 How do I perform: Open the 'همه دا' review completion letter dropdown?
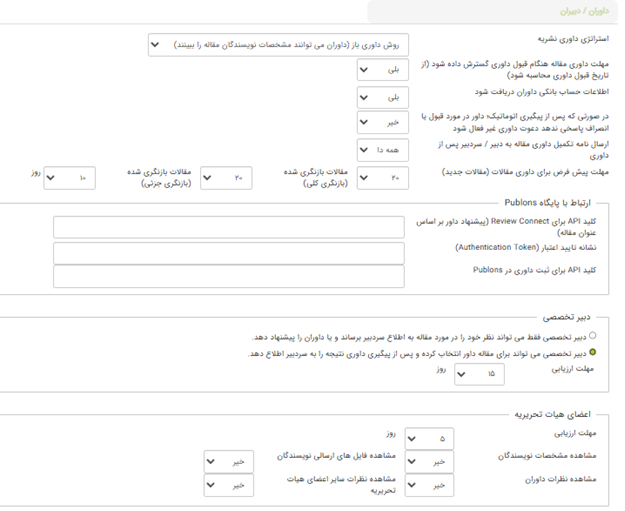coord(380,150)
